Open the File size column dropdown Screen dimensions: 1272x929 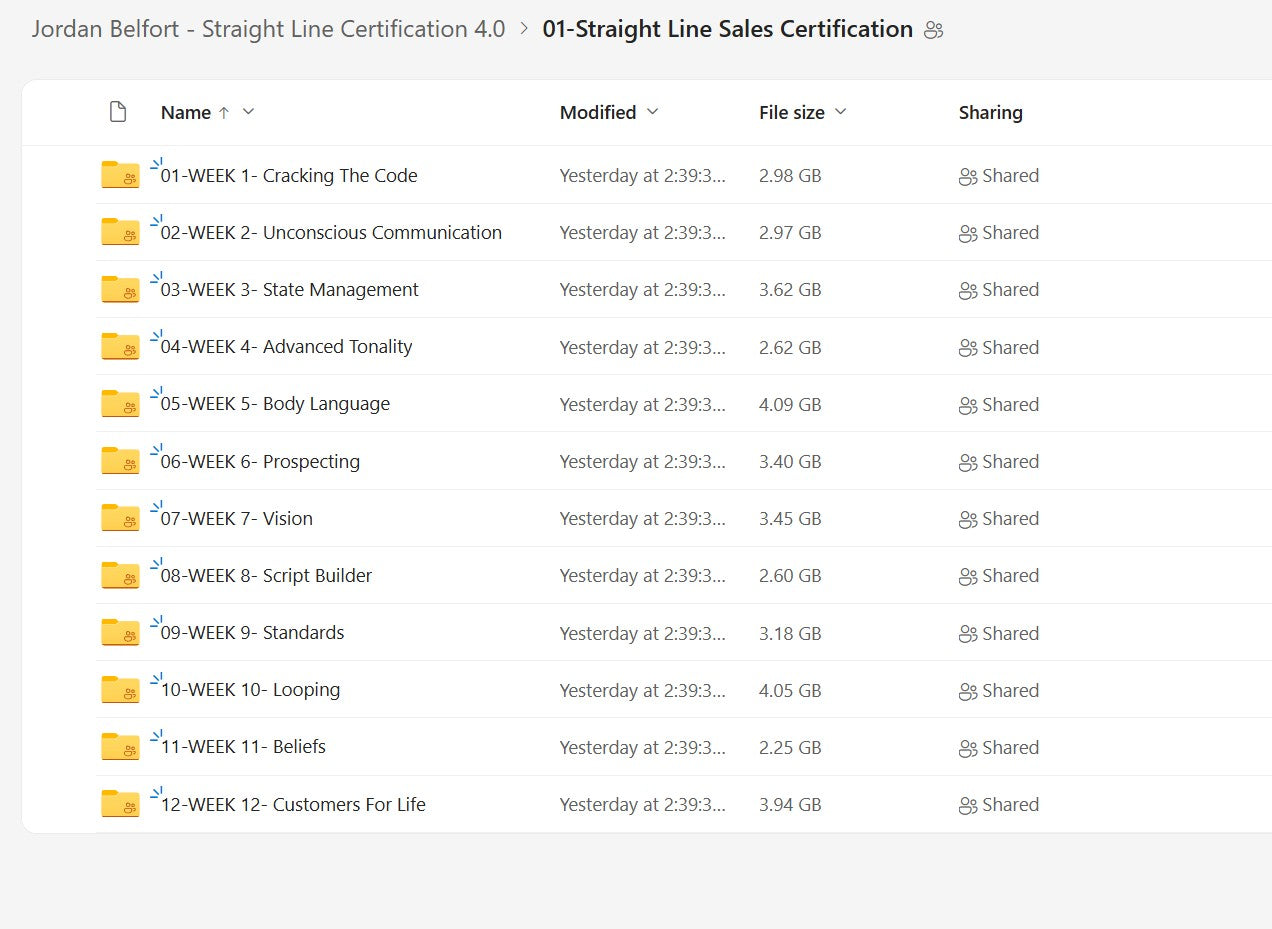(x=840, y=112)
